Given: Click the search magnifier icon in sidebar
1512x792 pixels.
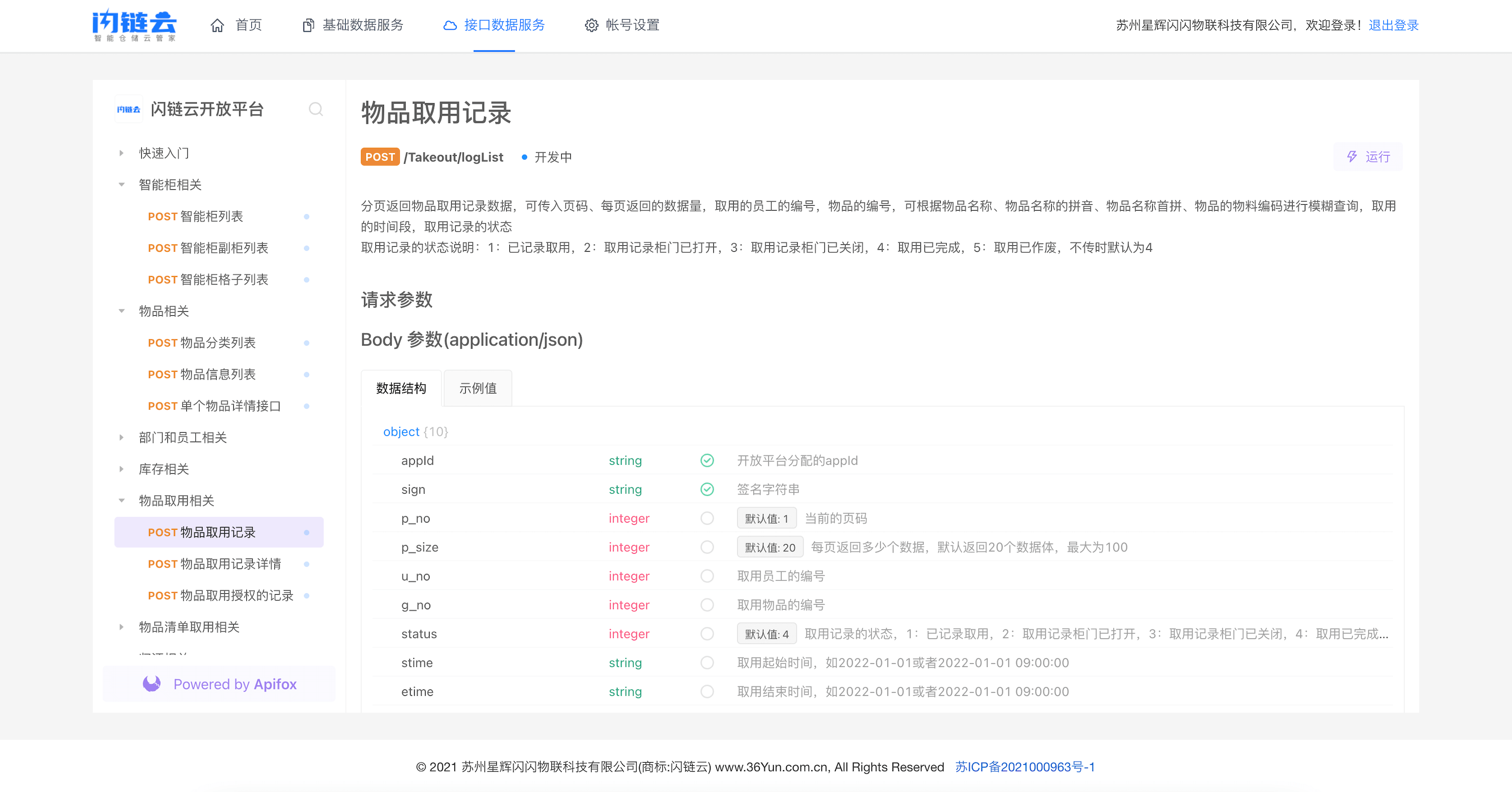Looking at the screenshot, I should coord(315,109).
